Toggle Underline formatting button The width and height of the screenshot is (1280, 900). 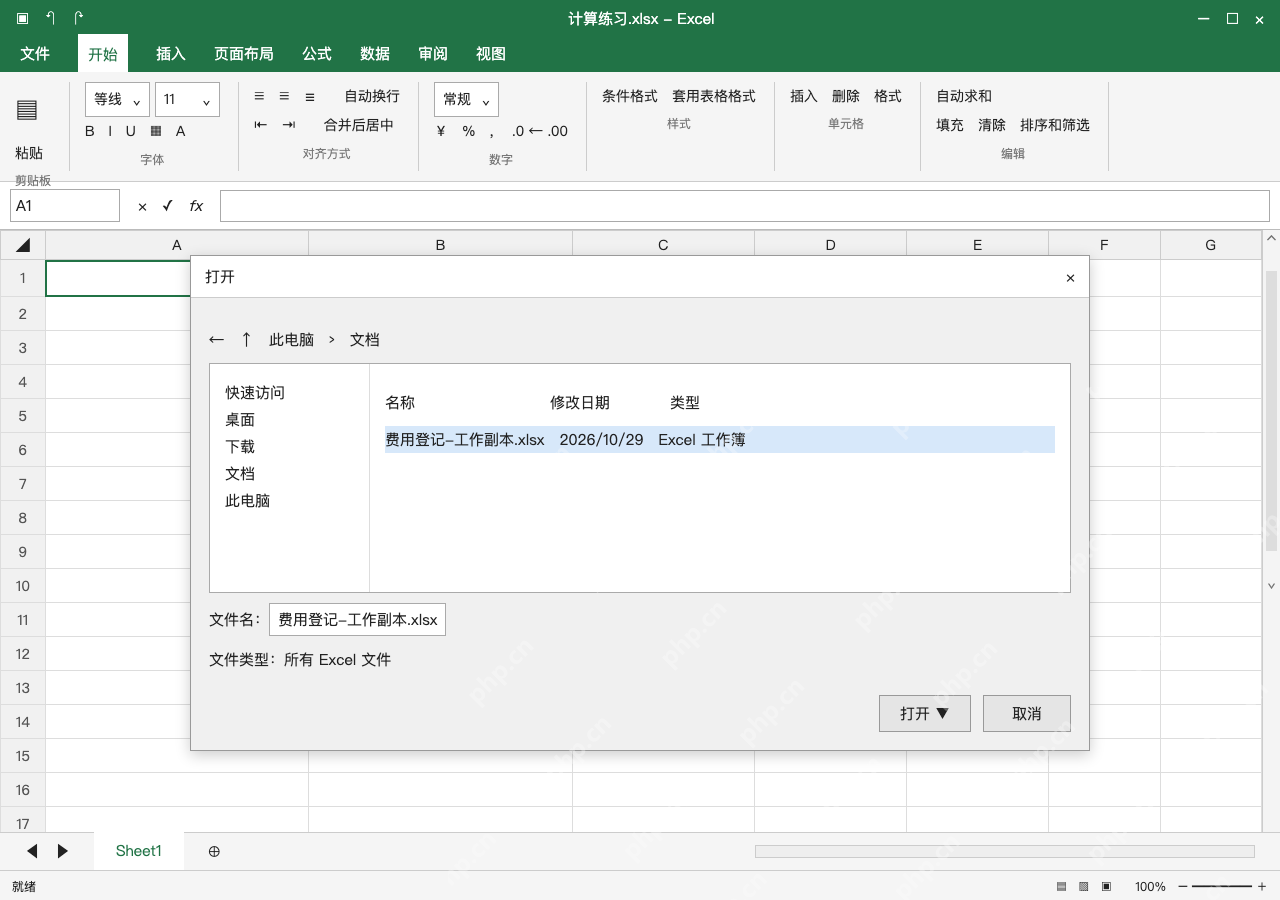tap(130, 131)
